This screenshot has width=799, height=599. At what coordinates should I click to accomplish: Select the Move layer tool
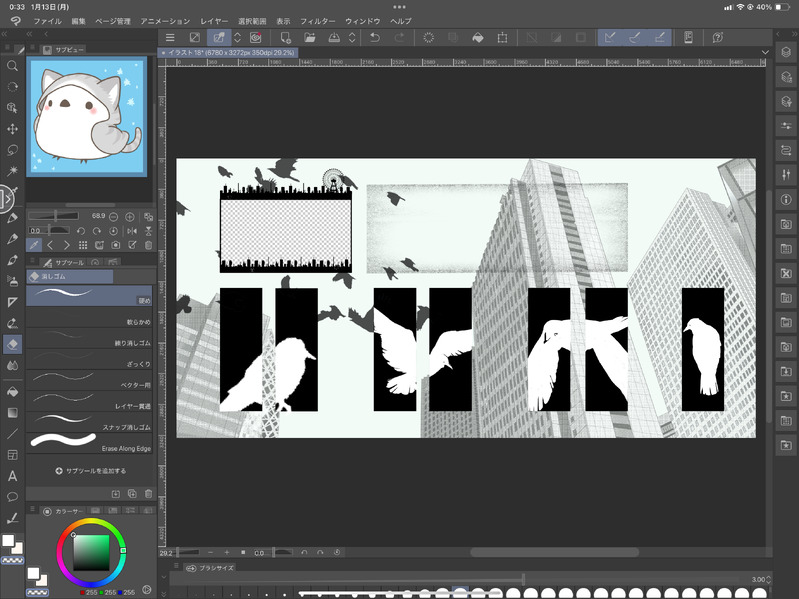click(x=12, y=129)
